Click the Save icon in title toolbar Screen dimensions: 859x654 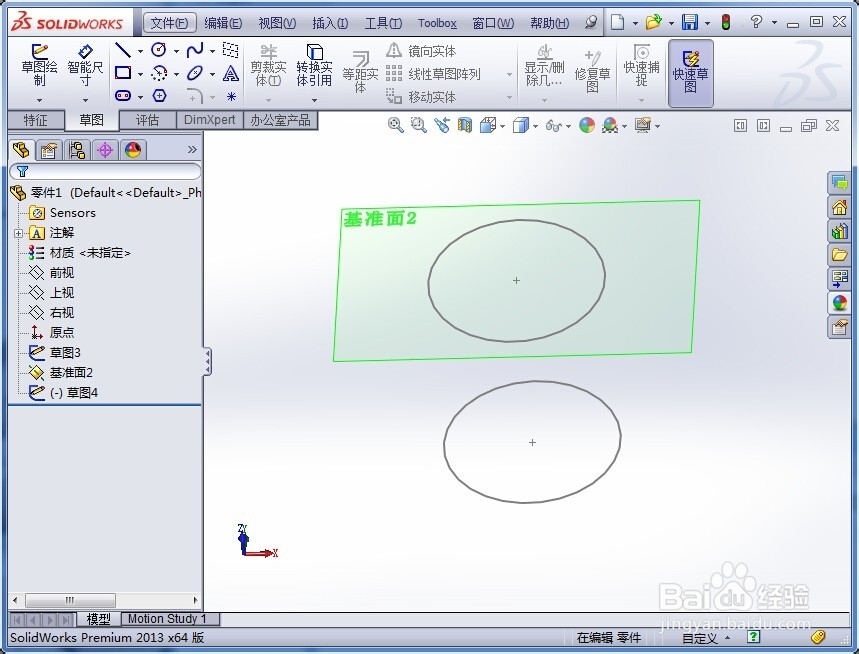point(690,22)
